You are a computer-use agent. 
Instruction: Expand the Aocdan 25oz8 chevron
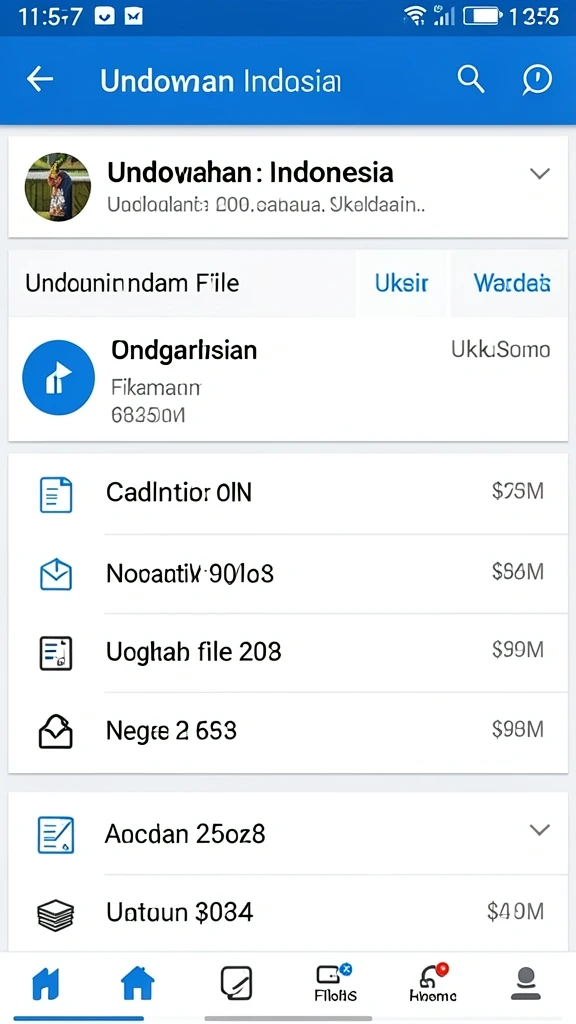click(539, 830)
